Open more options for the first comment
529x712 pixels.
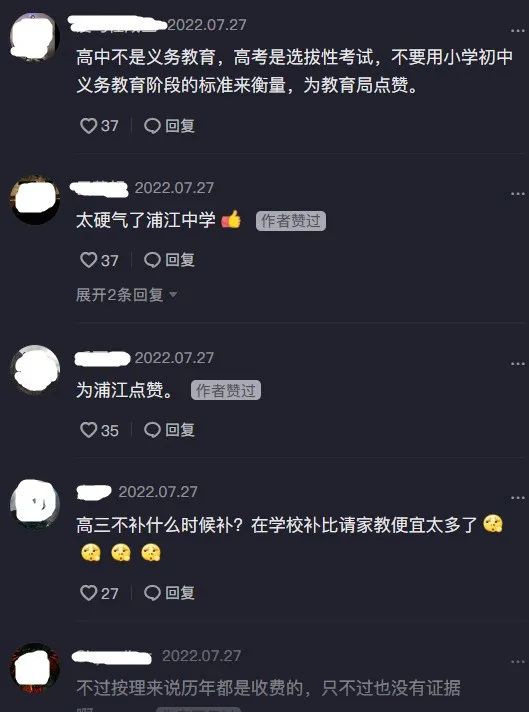click(x=518, y=30)
